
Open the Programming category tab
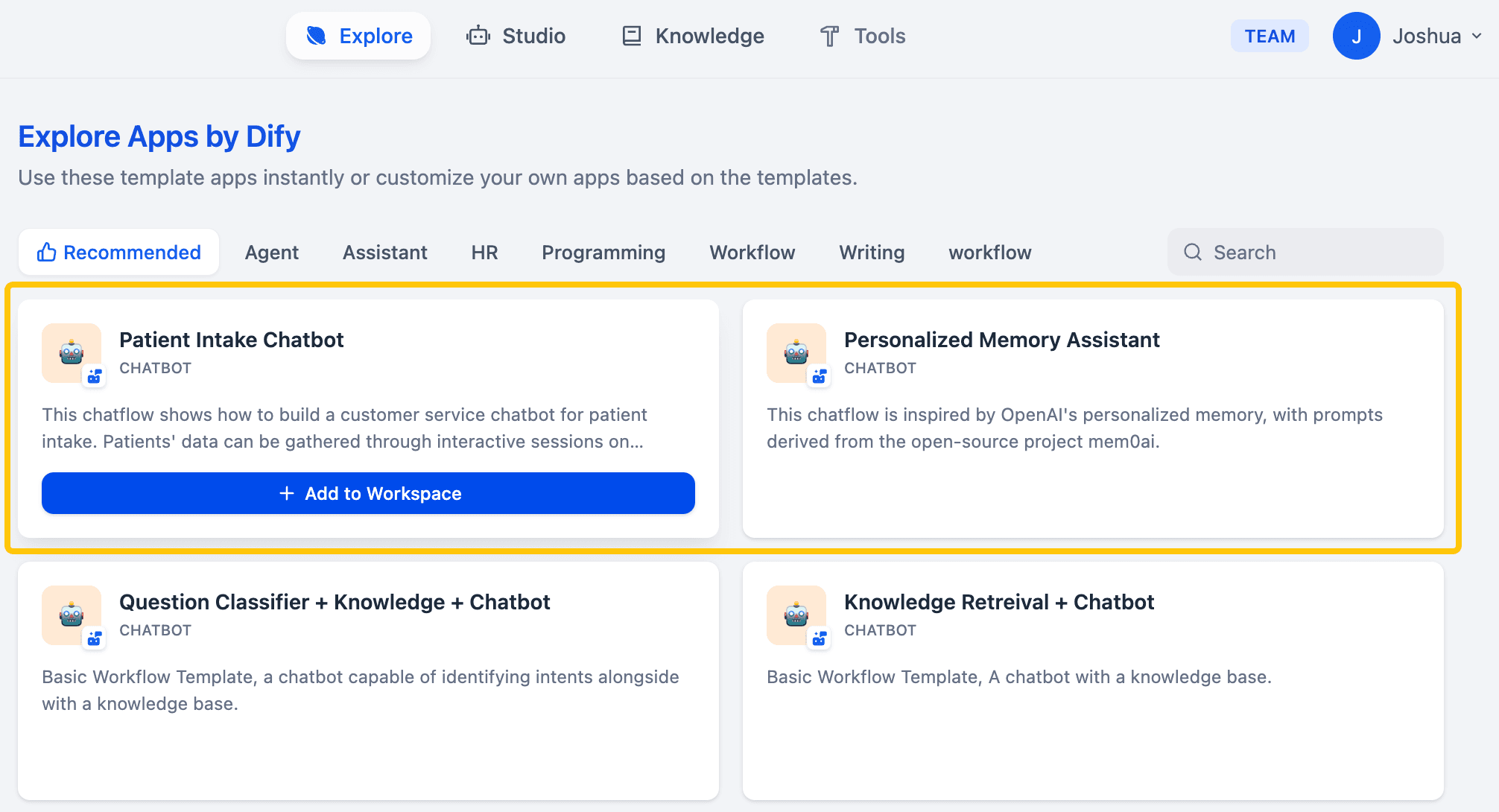pos(603,253)
